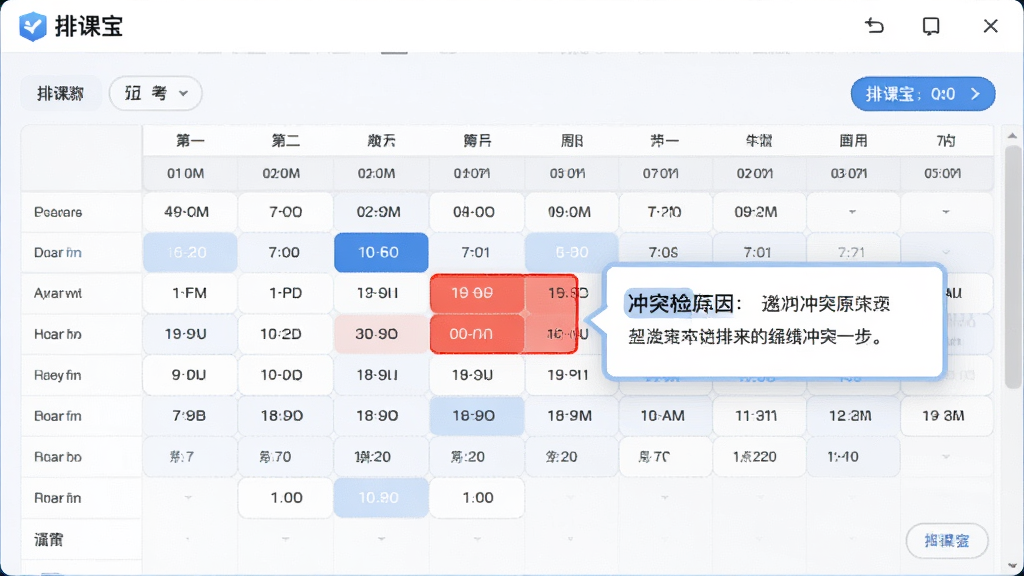1024x576 pixels.
Task: Click the outlined button at bottom right
Action: click(x=947, y=541)
